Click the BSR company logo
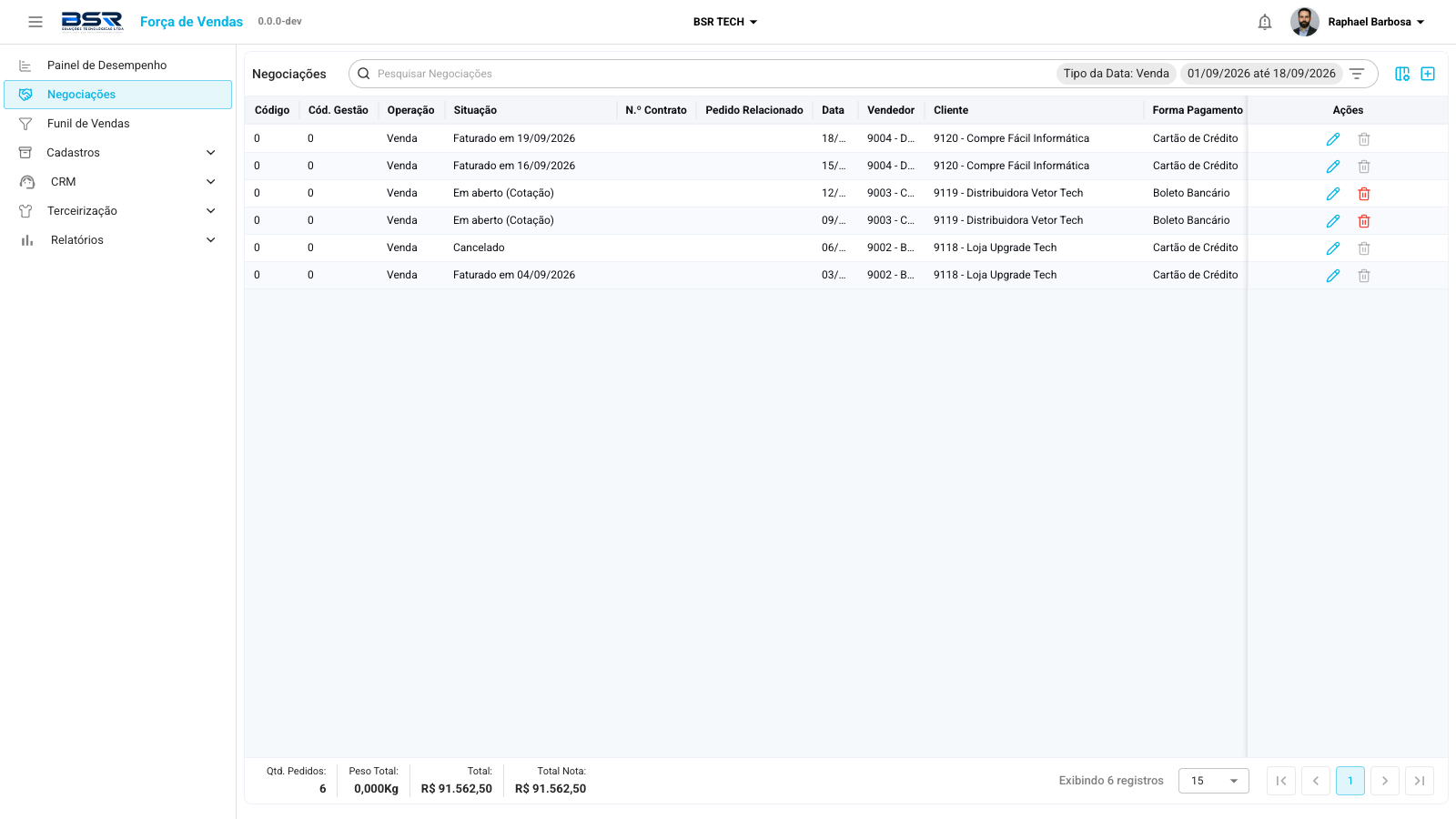This screenshot has width=1456, height=819. pos(92,22)
